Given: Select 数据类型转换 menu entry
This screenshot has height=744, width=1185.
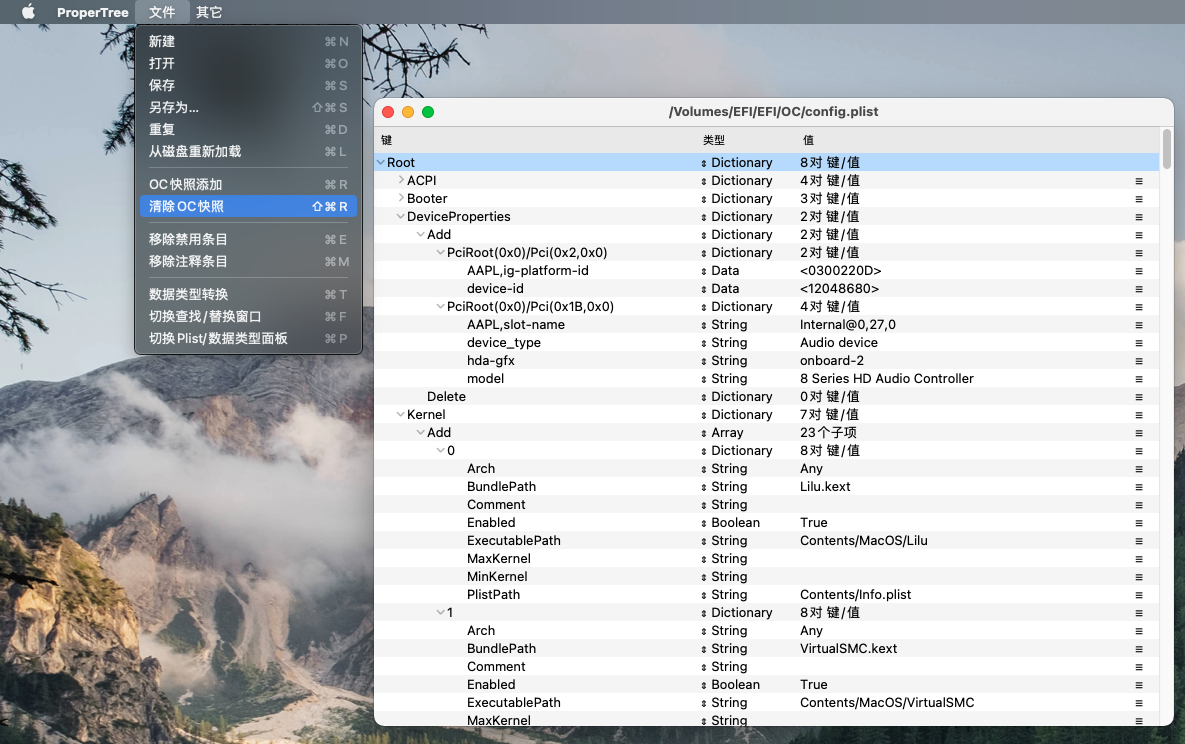Looking at the screenshot, I should (x=248, y=295).
